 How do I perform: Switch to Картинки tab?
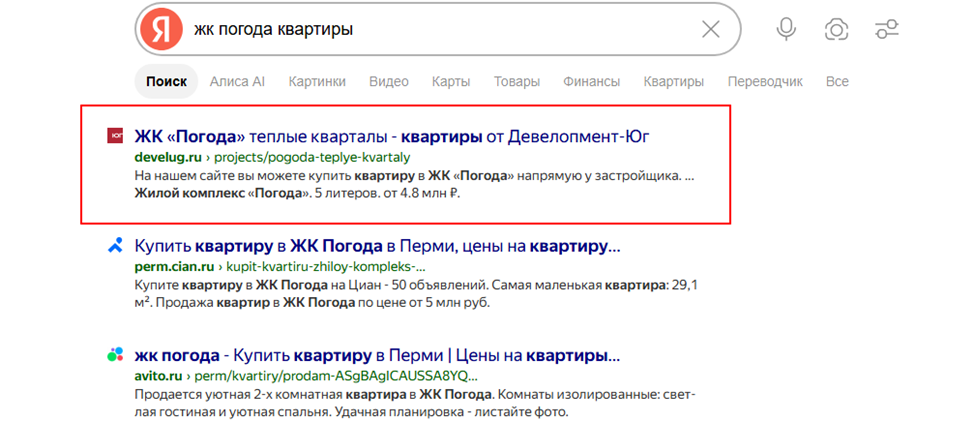click(x=317, y=81)
